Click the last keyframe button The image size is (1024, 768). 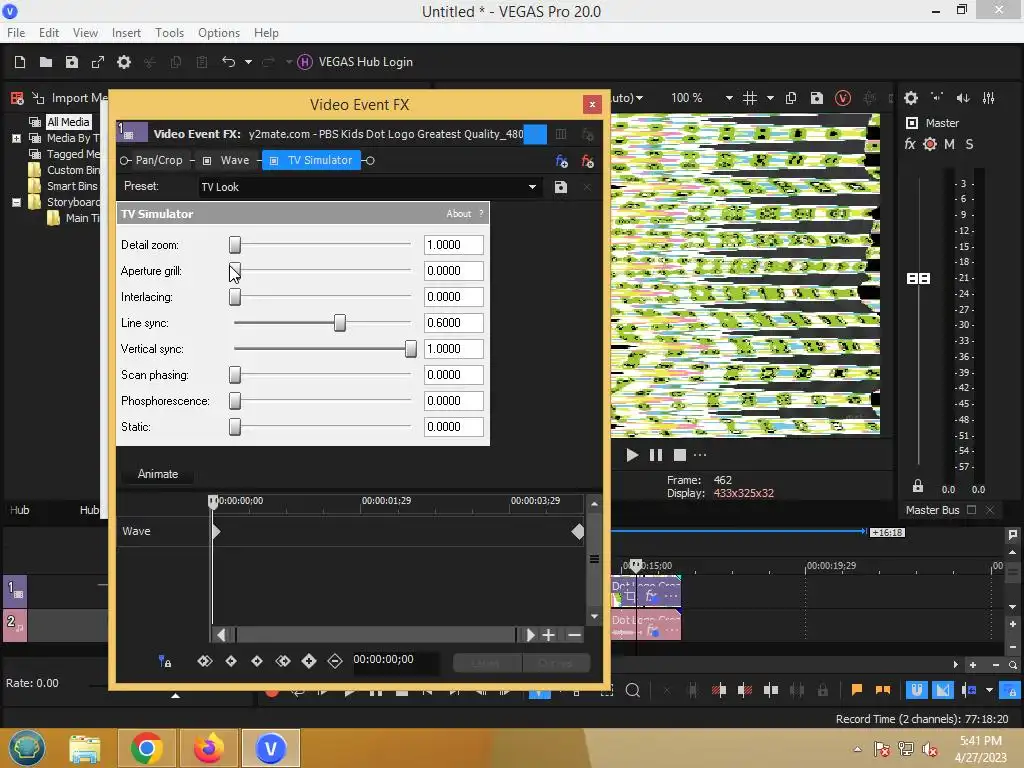[x=283, y=661]
